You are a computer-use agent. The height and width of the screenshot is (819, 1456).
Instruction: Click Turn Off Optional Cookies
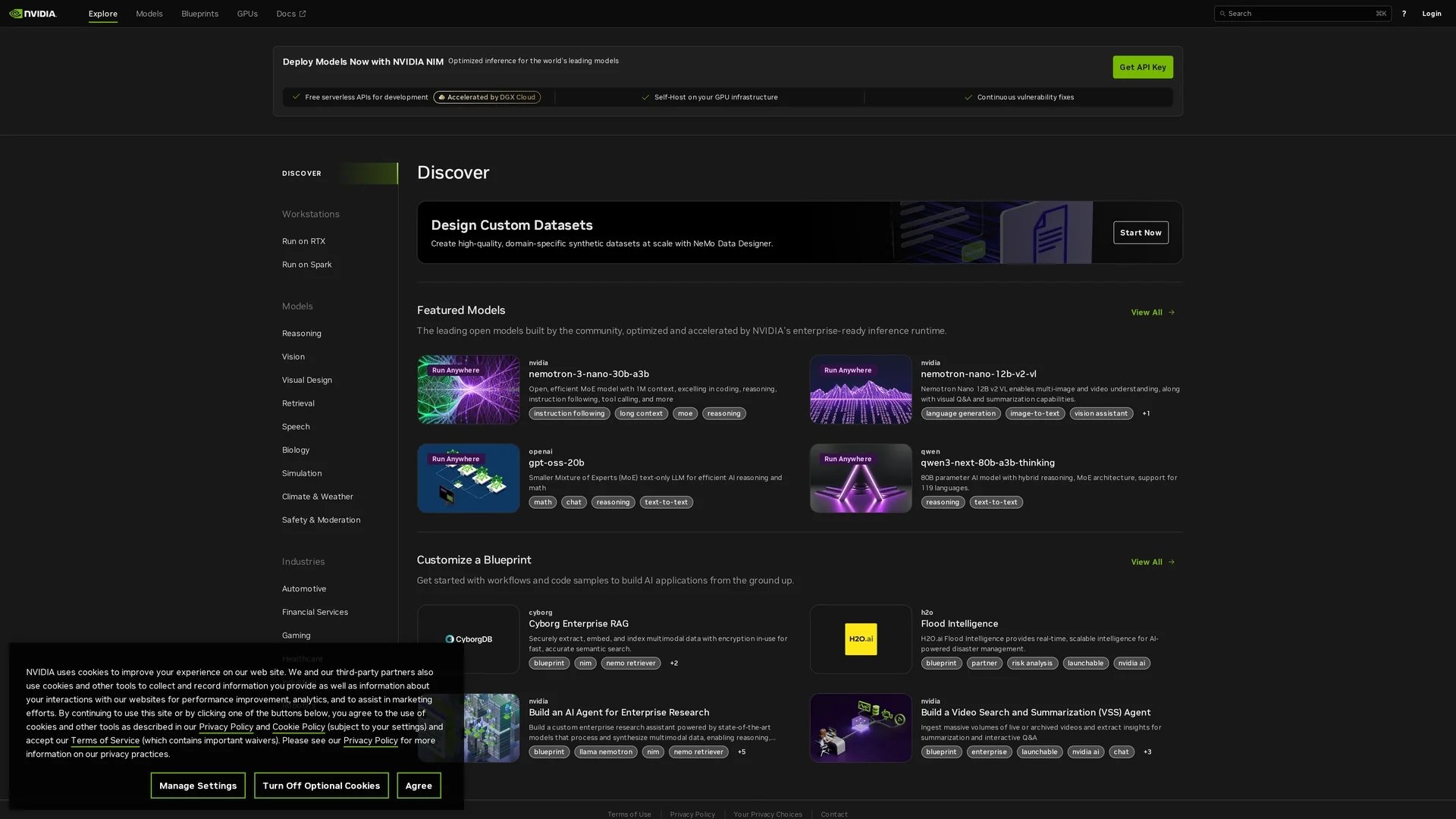(322, 786)
